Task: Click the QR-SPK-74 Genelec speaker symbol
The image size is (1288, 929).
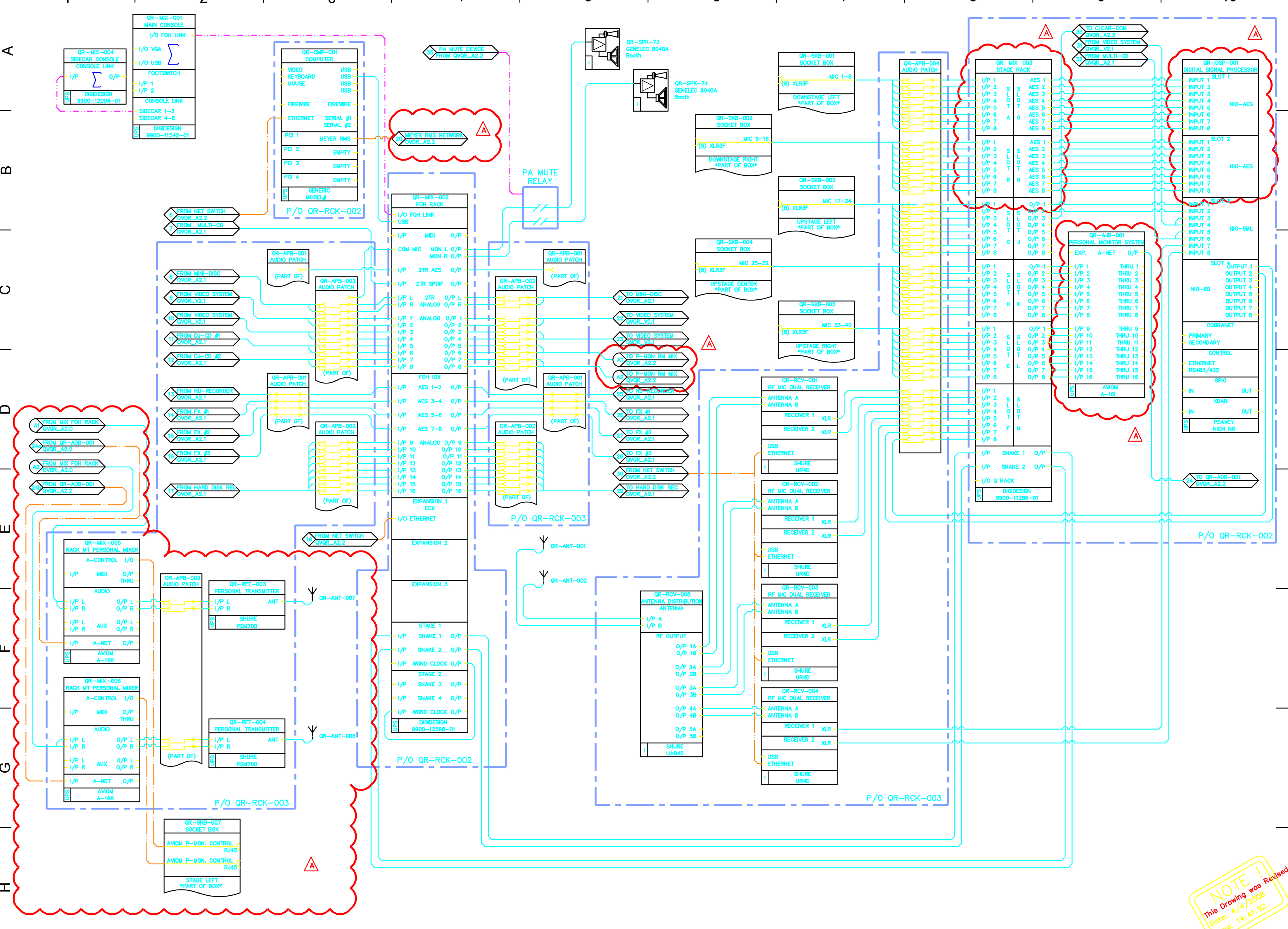Action: click(651, 91)
